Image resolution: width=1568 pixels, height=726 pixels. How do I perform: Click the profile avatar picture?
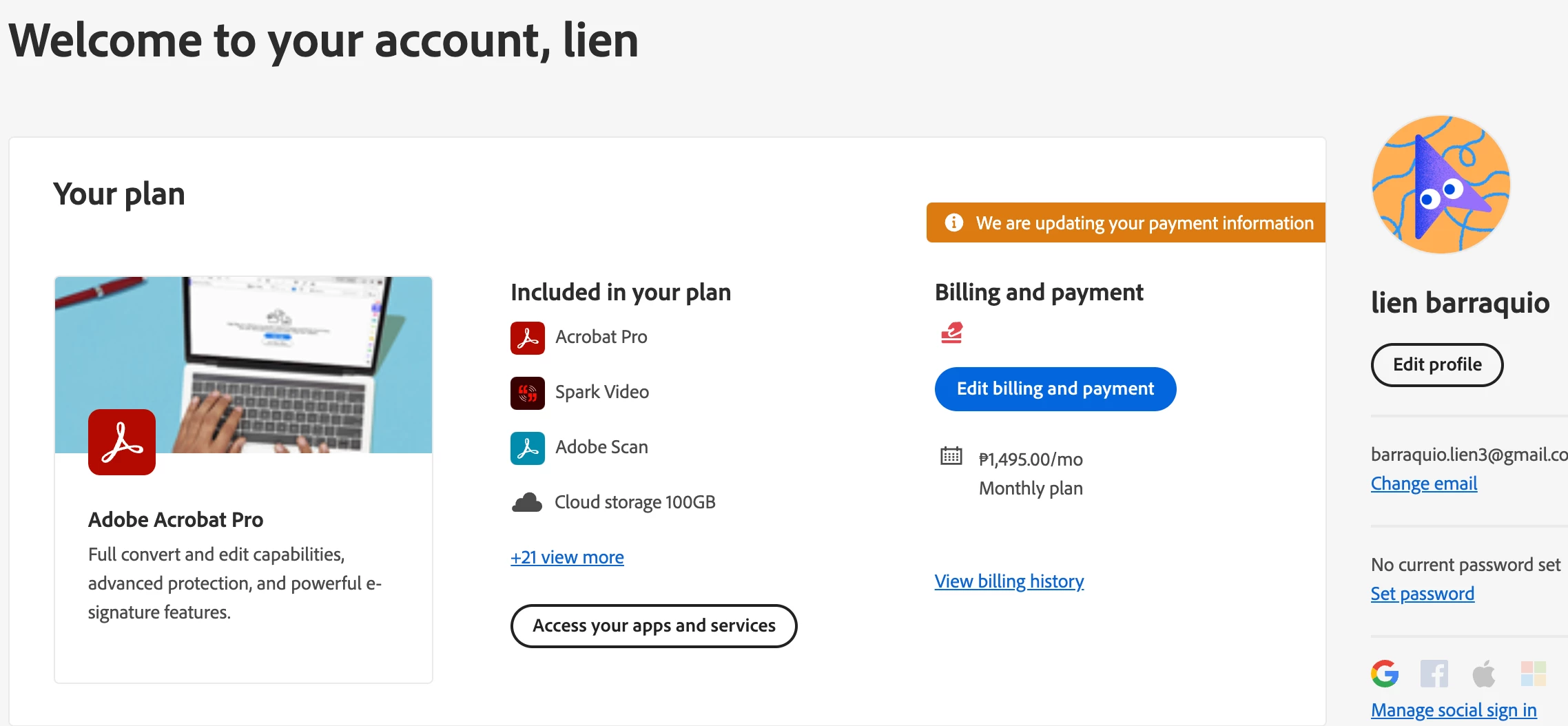(1441, 185)
